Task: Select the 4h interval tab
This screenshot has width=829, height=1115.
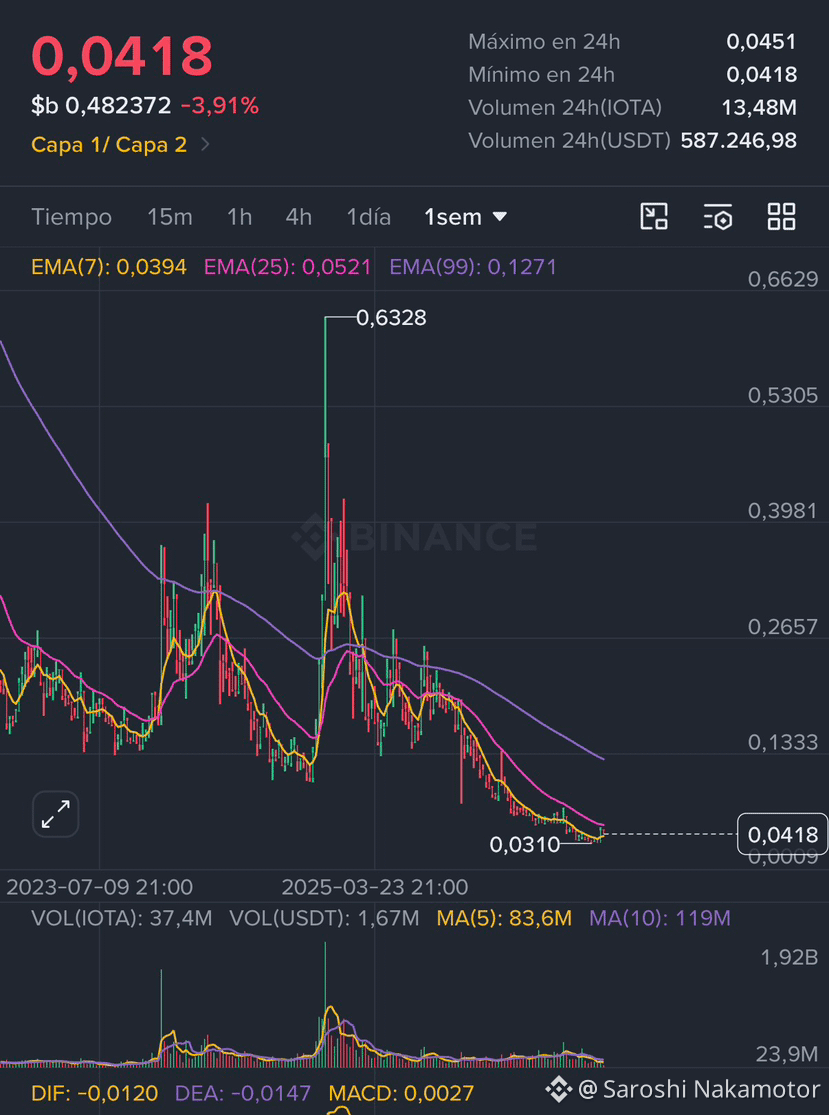Action: (x=299, y=217)
